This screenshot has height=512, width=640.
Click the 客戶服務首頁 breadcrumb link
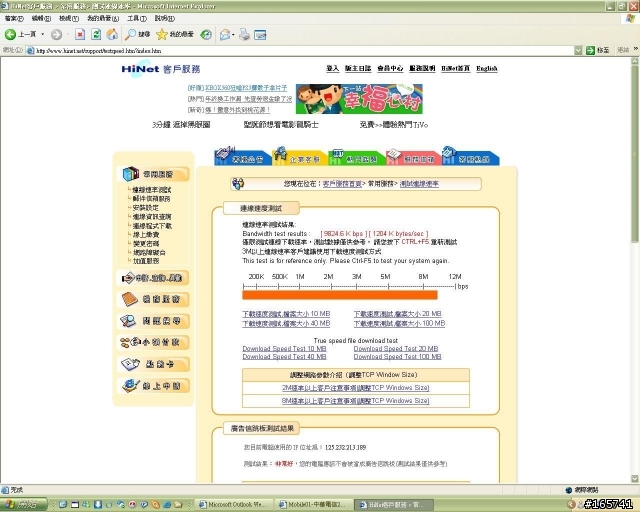pos(342,184)
